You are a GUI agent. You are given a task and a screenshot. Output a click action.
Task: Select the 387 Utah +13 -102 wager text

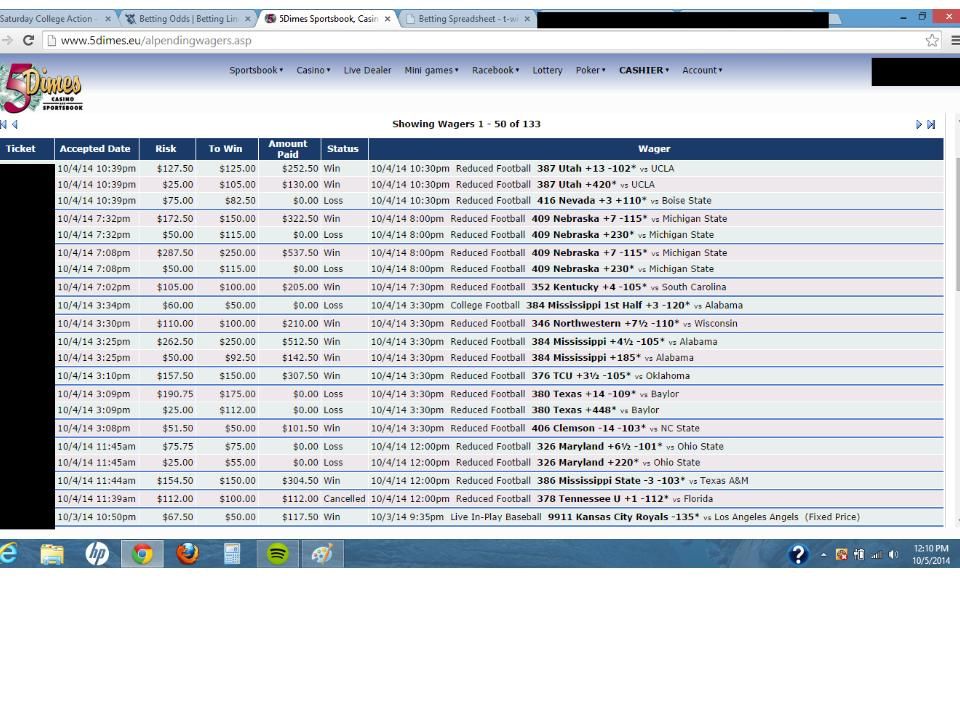(x=587, y=168)
